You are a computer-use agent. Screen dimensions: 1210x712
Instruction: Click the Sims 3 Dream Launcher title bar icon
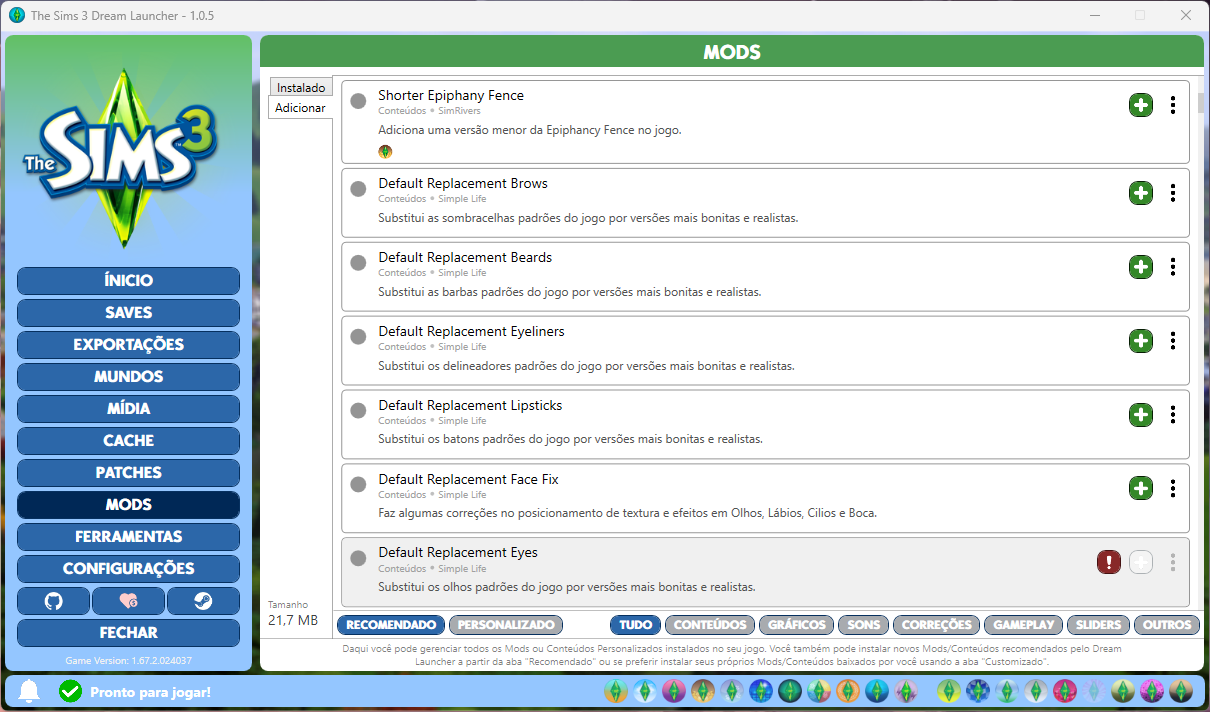16,15
